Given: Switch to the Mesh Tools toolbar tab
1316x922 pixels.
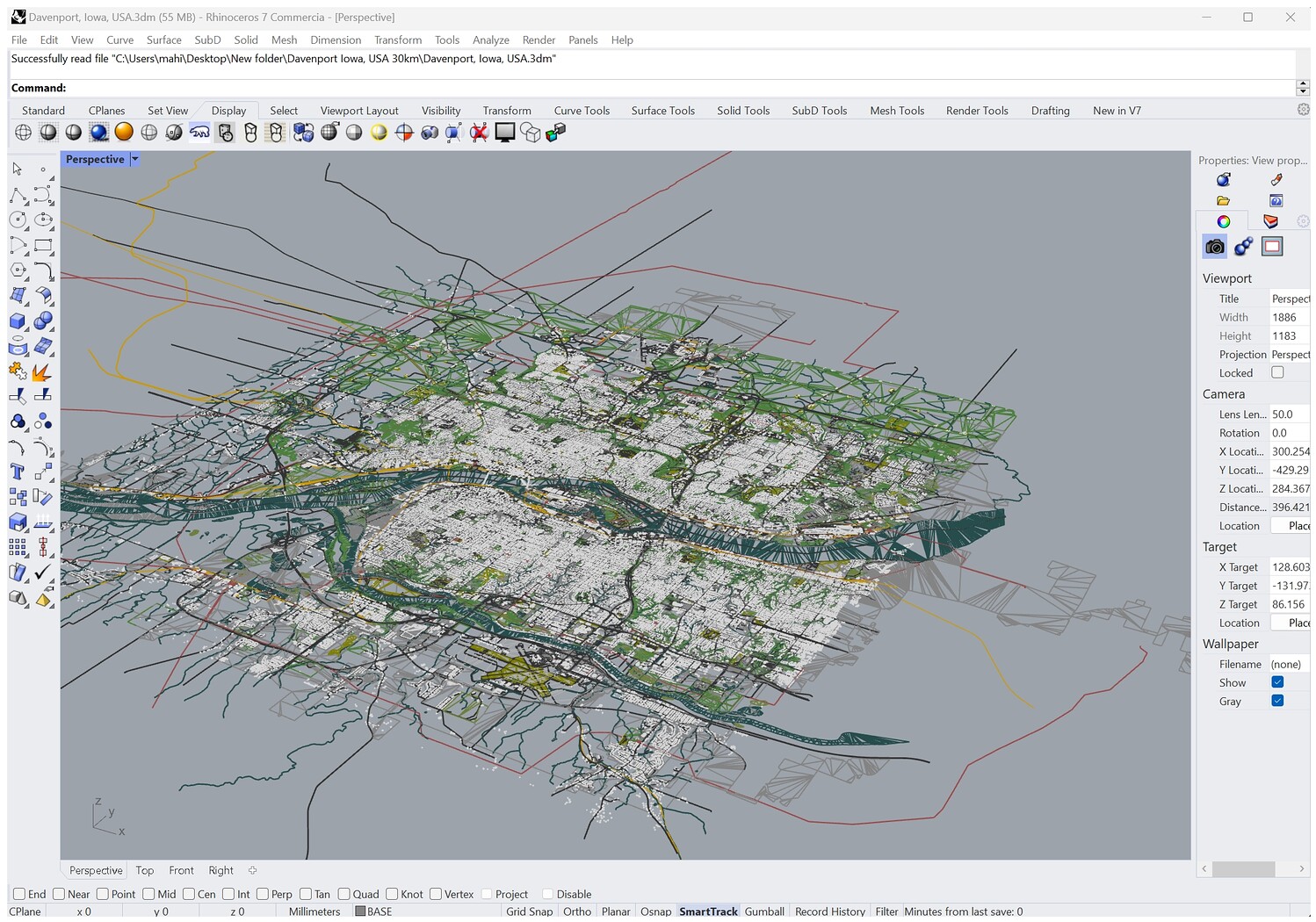Looking at the screenshot, I should (x=896, y=111).
